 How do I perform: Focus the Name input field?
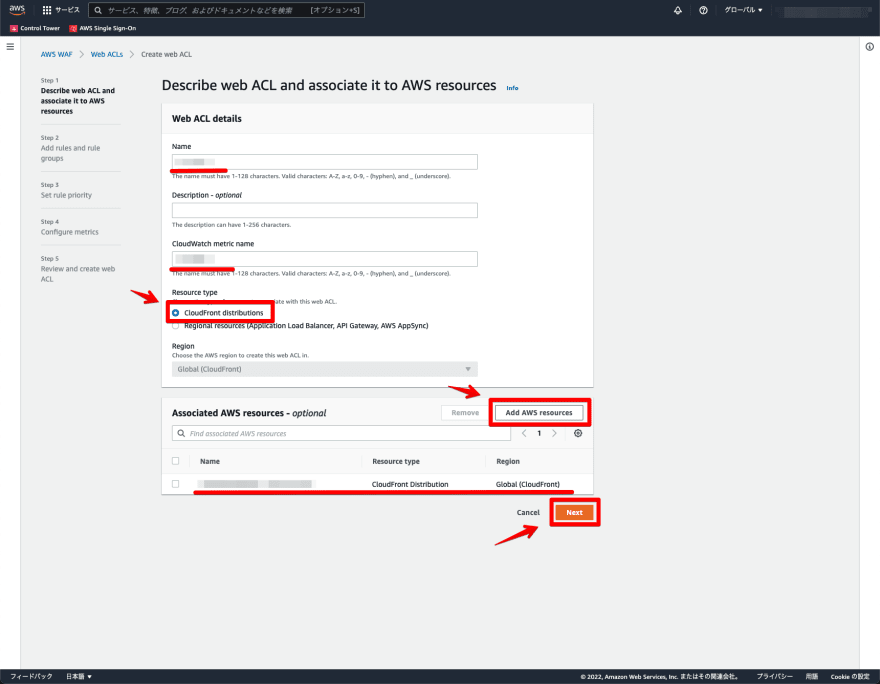click(324, 162)
